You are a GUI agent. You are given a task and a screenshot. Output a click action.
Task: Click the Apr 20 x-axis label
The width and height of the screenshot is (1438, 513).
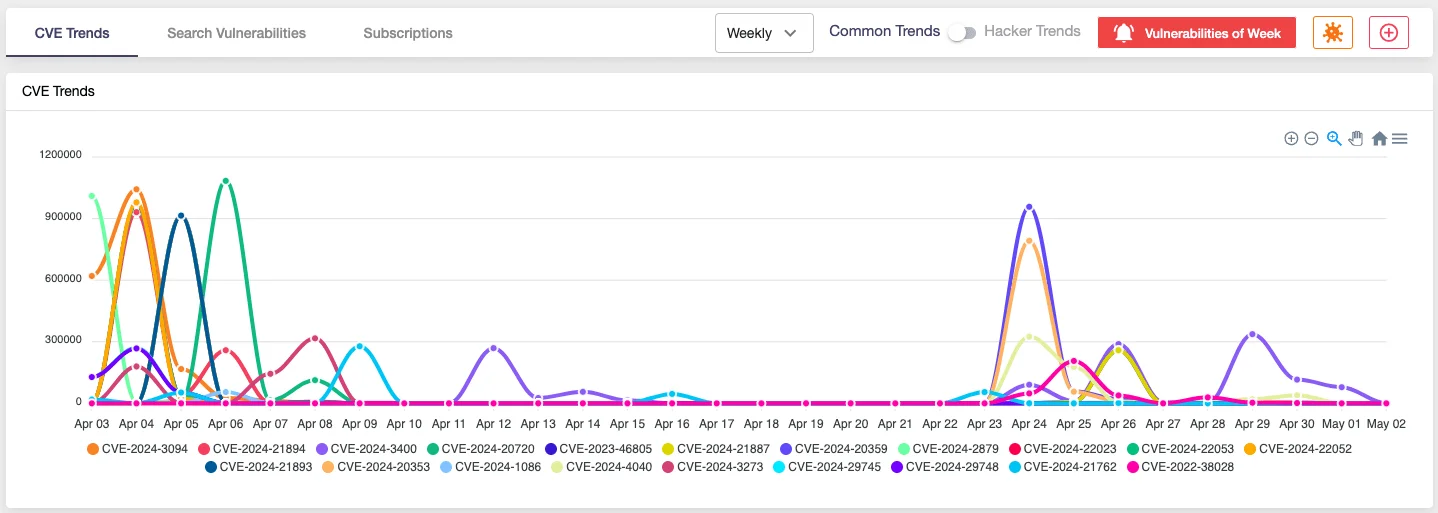coord(850,424)
